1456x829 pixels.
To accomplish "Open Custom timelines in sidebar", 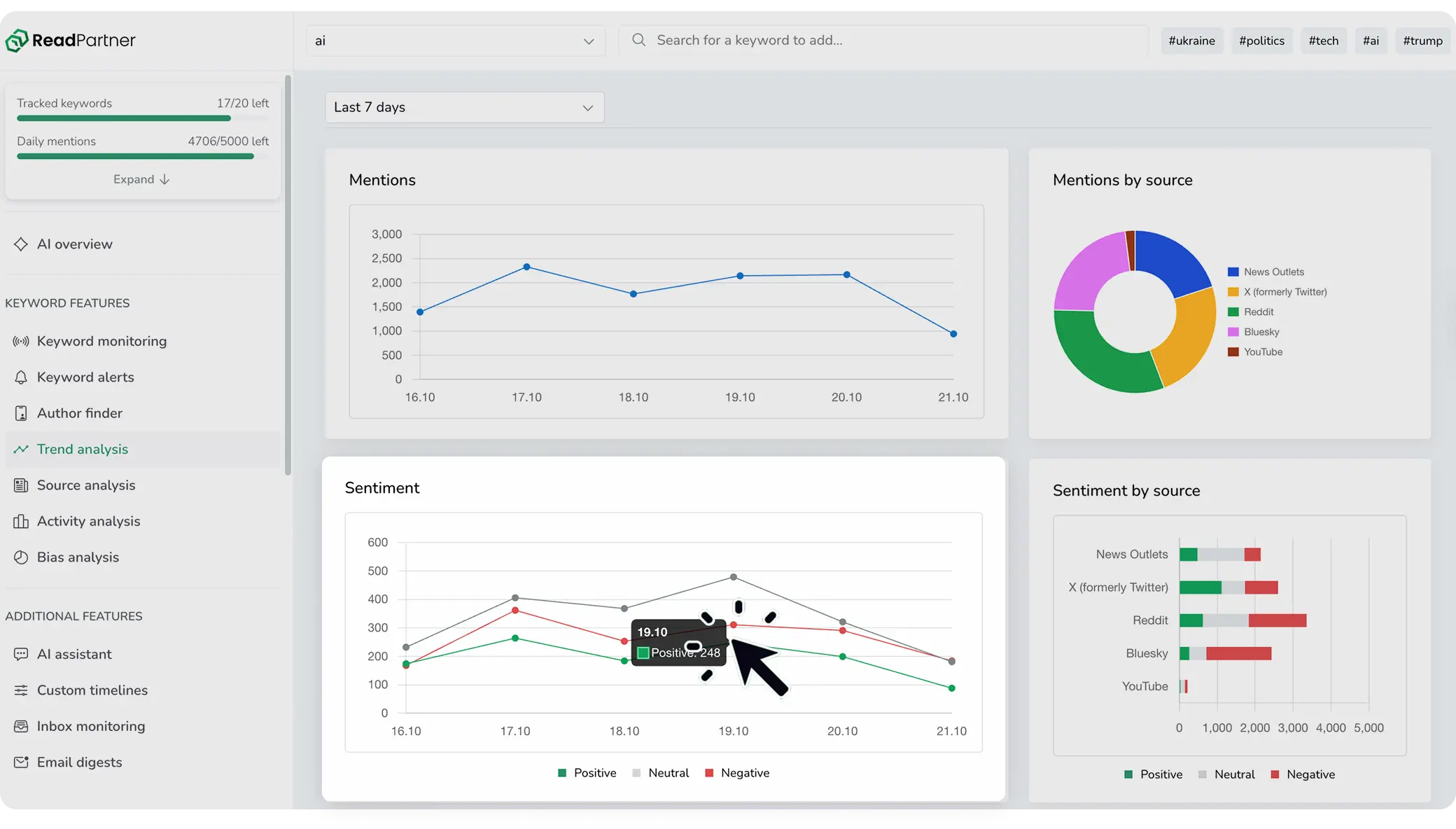I will coord(92,690).
